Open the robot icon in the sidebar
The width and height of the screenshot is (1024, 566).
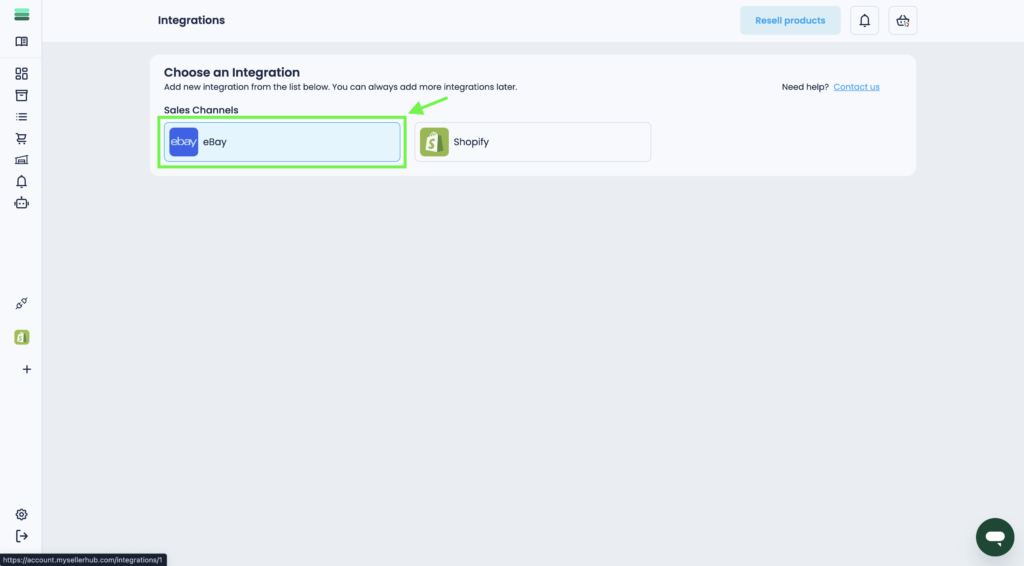[x=21, y=203]
